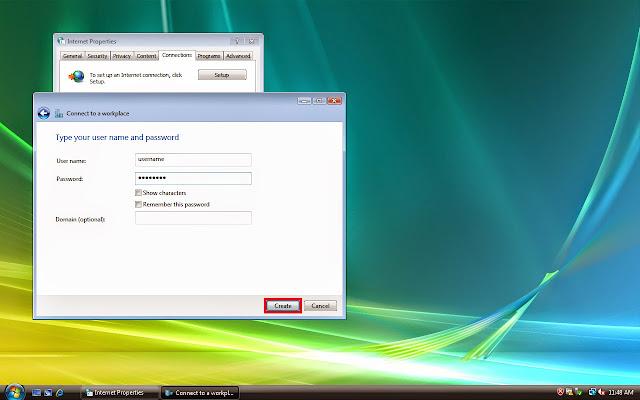The height and width of the screenshot is (400, 640).
Task: Switch to the Security tab
Action: [x=97, y=56]
